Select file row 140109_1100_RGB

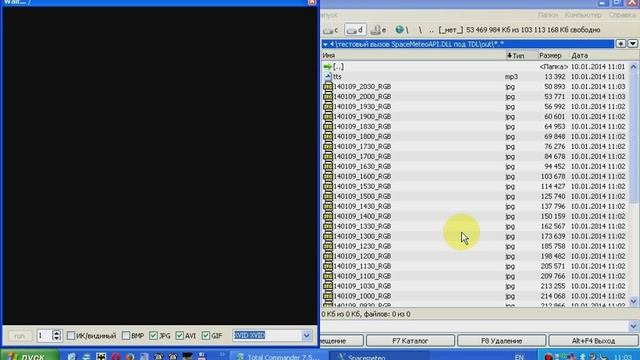[x=475, y=276]
